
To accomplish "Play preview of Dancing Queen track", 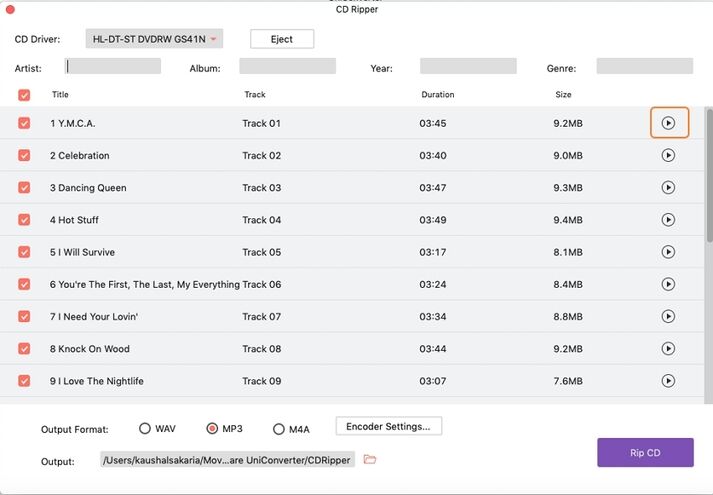I will coord(668,187).
